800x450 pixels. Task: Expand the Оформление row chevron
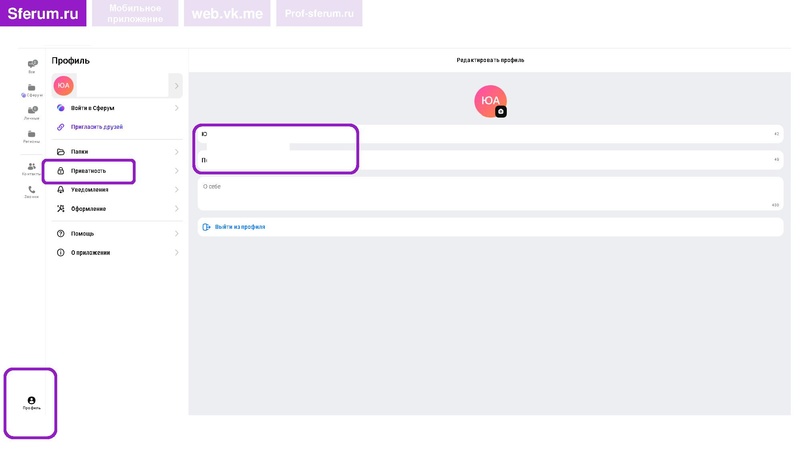coord(177,209)
